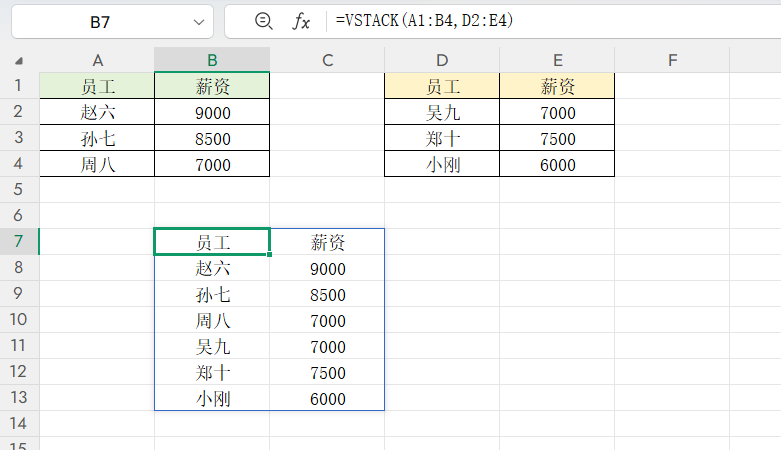The image size is (781, 450).
Task: Click cell B7 containing 员工
Action: coord(212,242)
